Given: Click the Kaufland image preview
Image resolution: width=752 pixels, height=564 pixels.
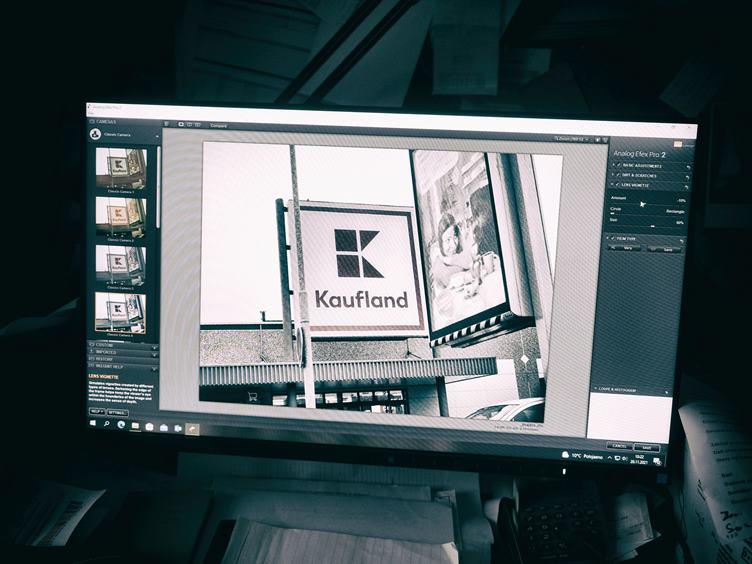Looking at the screenshot, I should click(x=379, y=281).
